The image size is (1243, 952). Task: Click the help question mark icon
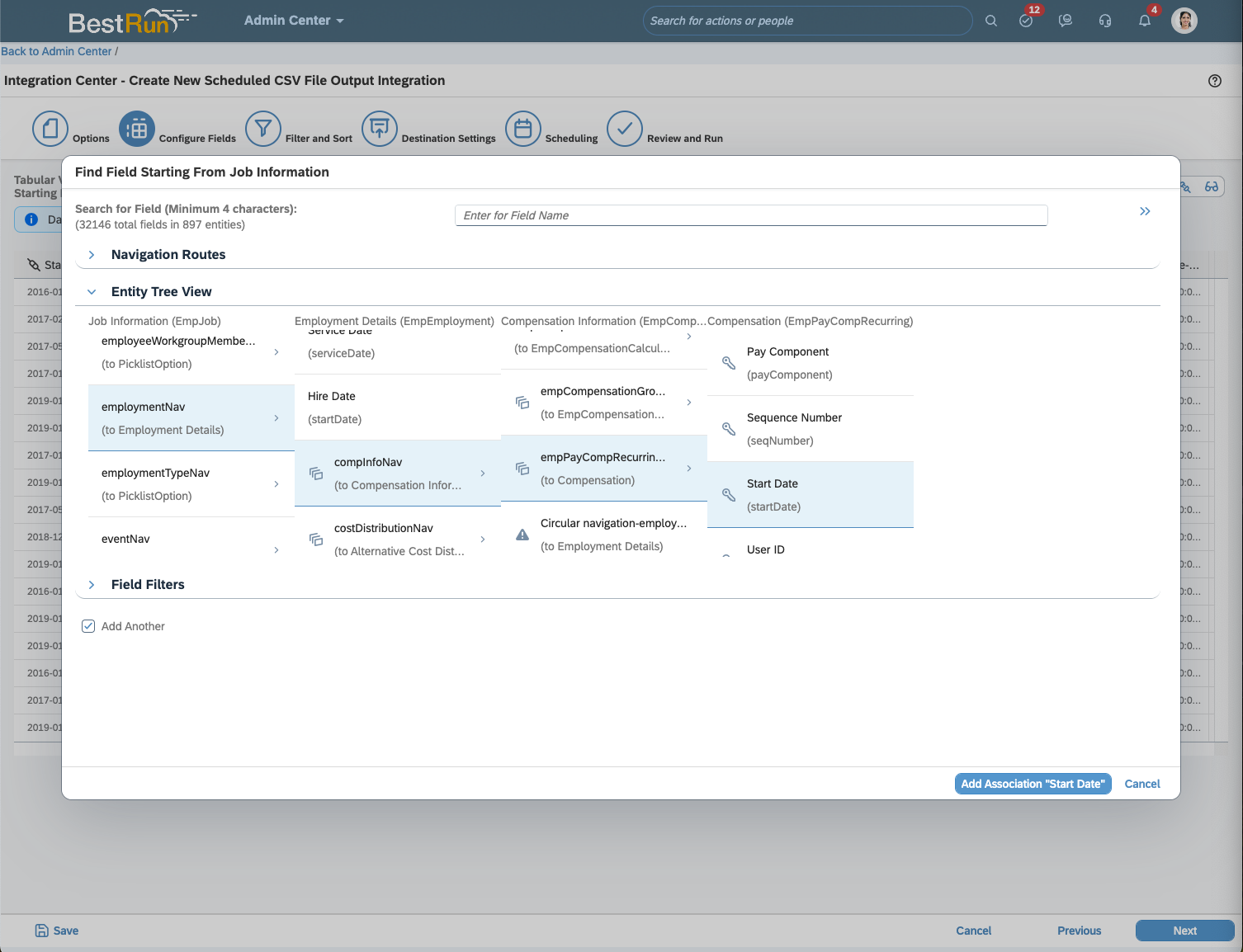click(x=1214, y=81)
